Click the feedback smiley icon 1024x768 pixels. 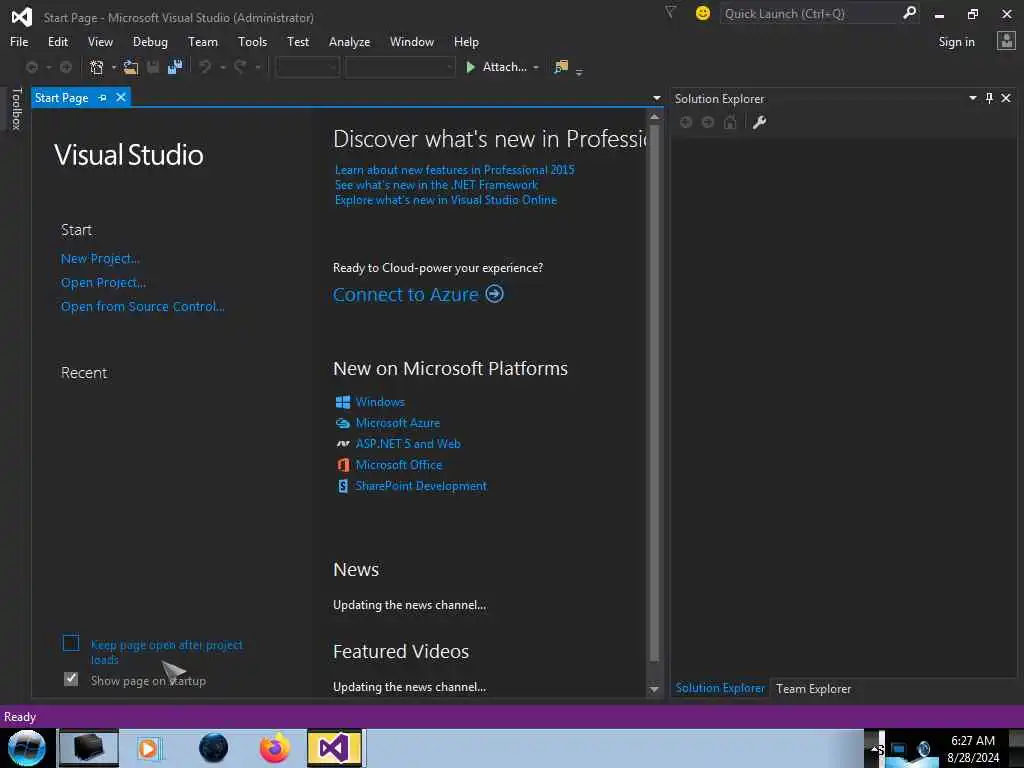coord(703,13)
